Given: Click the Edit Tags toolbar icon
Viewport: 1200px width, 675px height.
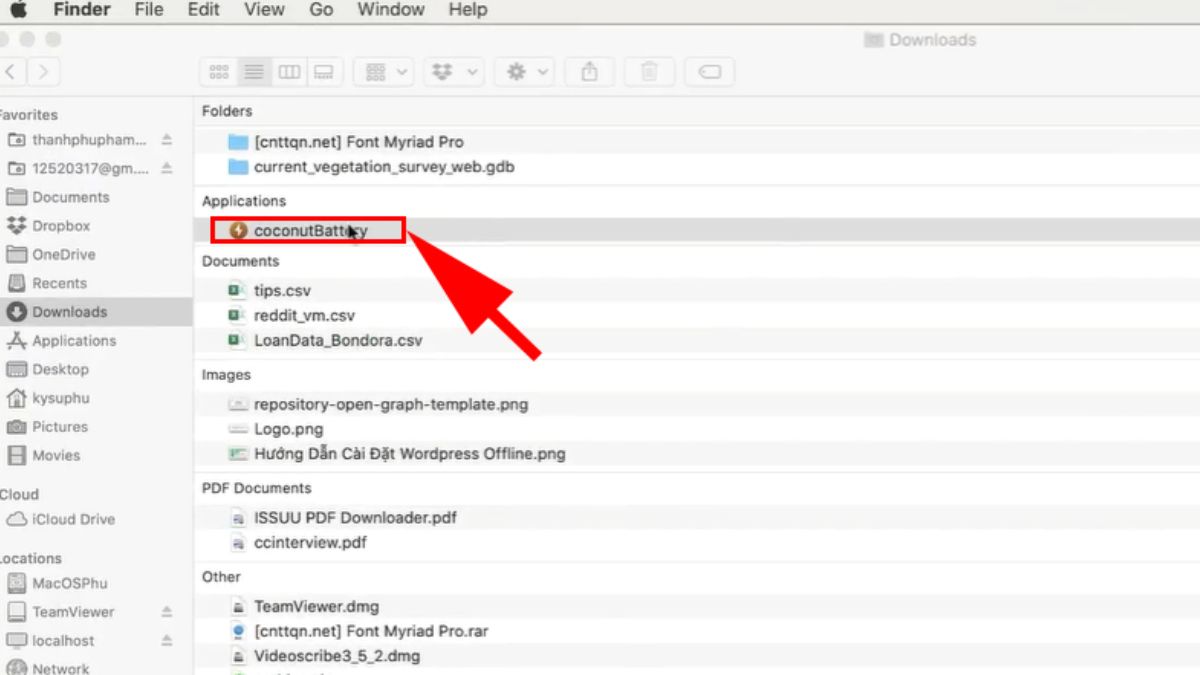Looking at the screenshot, I should point(709,72).
